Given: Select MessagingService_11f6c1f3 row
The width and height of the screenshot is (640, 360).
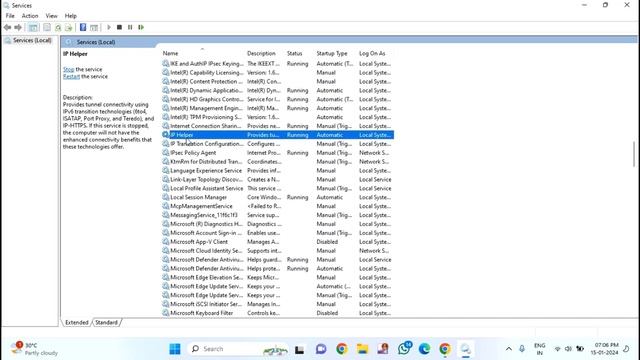Looking at the screenshot, I should point(278,215).
